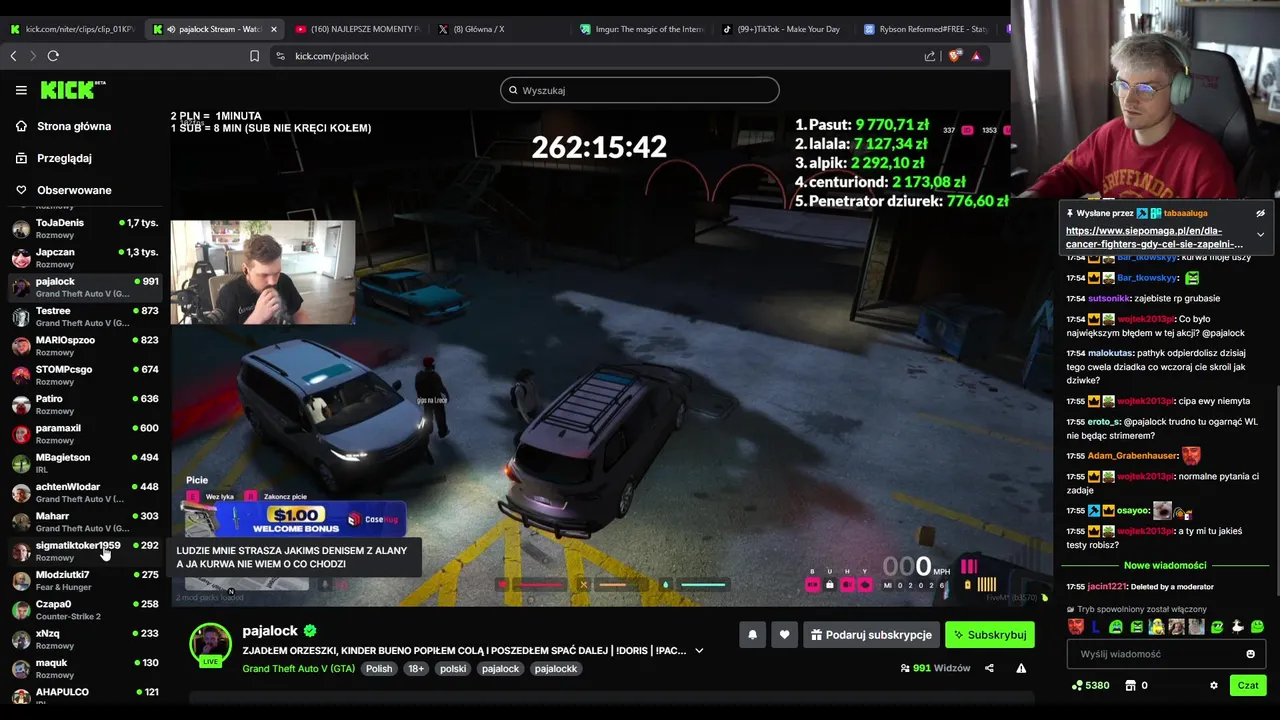Switch to the kick.com/niter/clips browser tab
This screenshot has height=720, width=1280.
[x=72, y=29]
